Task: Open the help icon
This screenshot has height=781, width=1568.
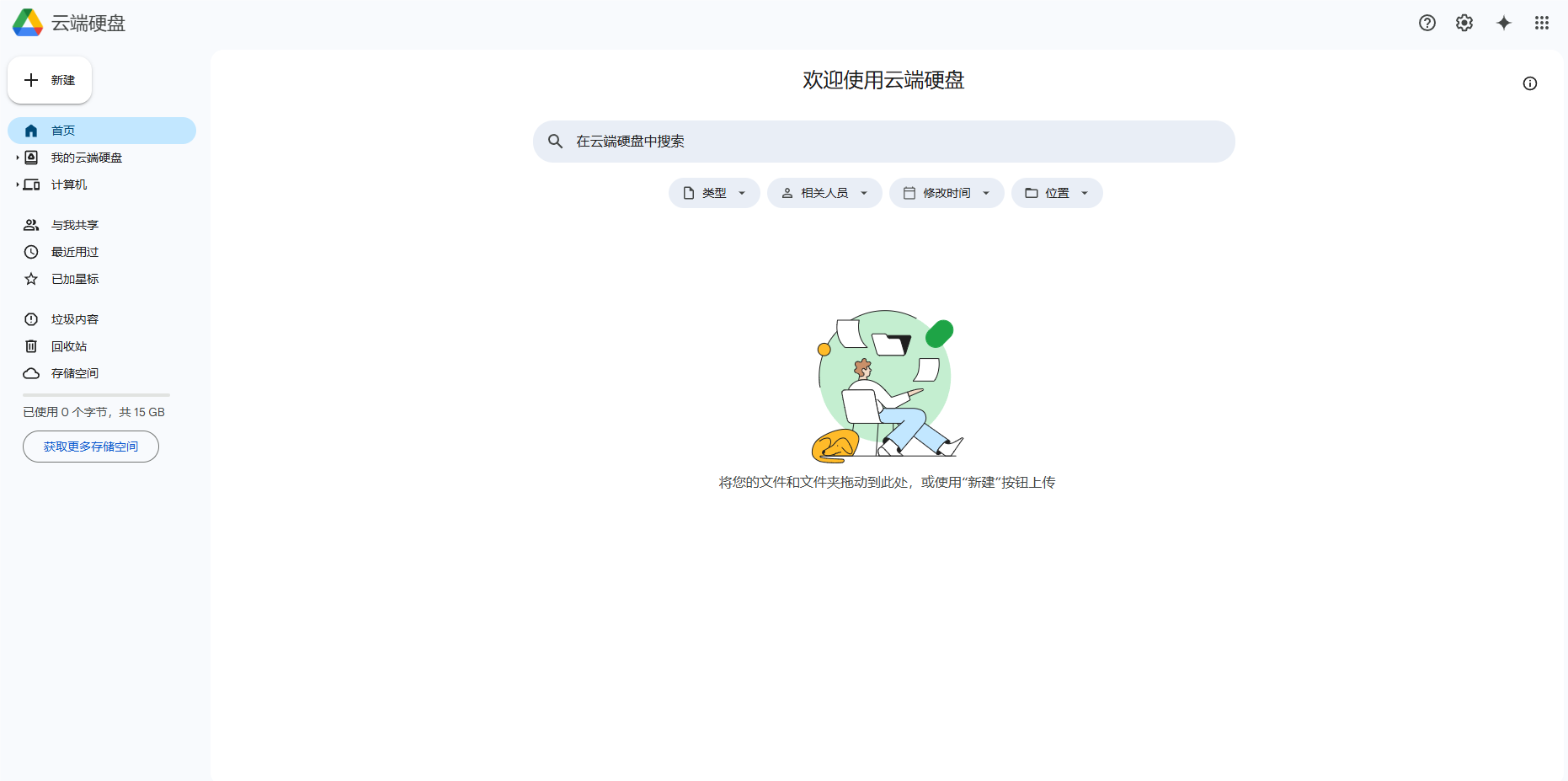Action: pos(1427,23)
